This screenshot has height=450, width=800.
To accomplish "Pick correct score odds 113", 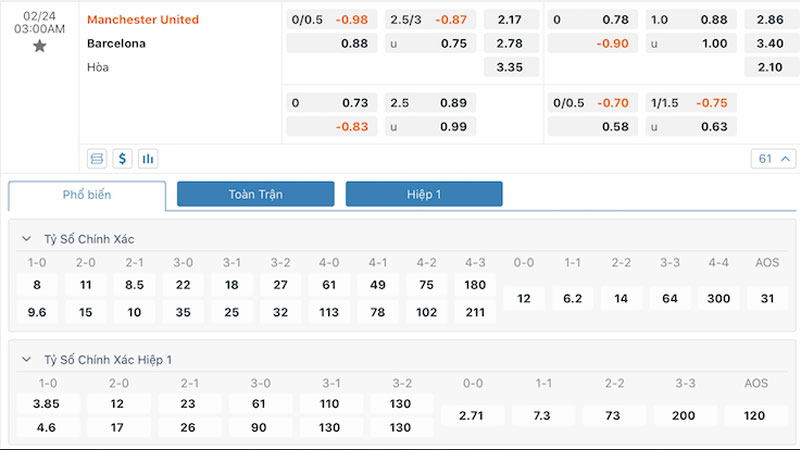I will 329,312.
